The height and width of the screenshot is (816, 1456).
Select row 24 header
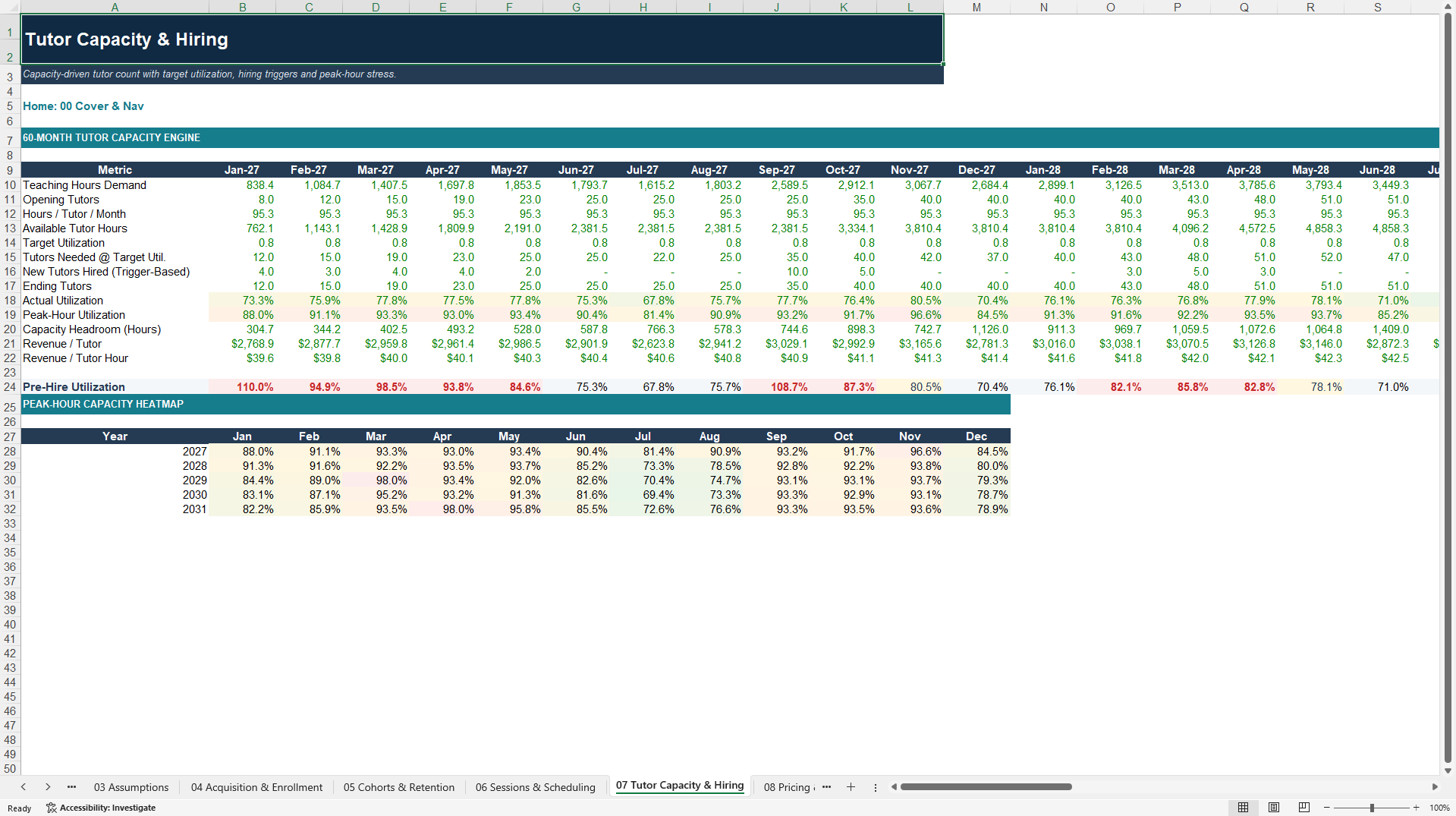click(x=10, y=387)
